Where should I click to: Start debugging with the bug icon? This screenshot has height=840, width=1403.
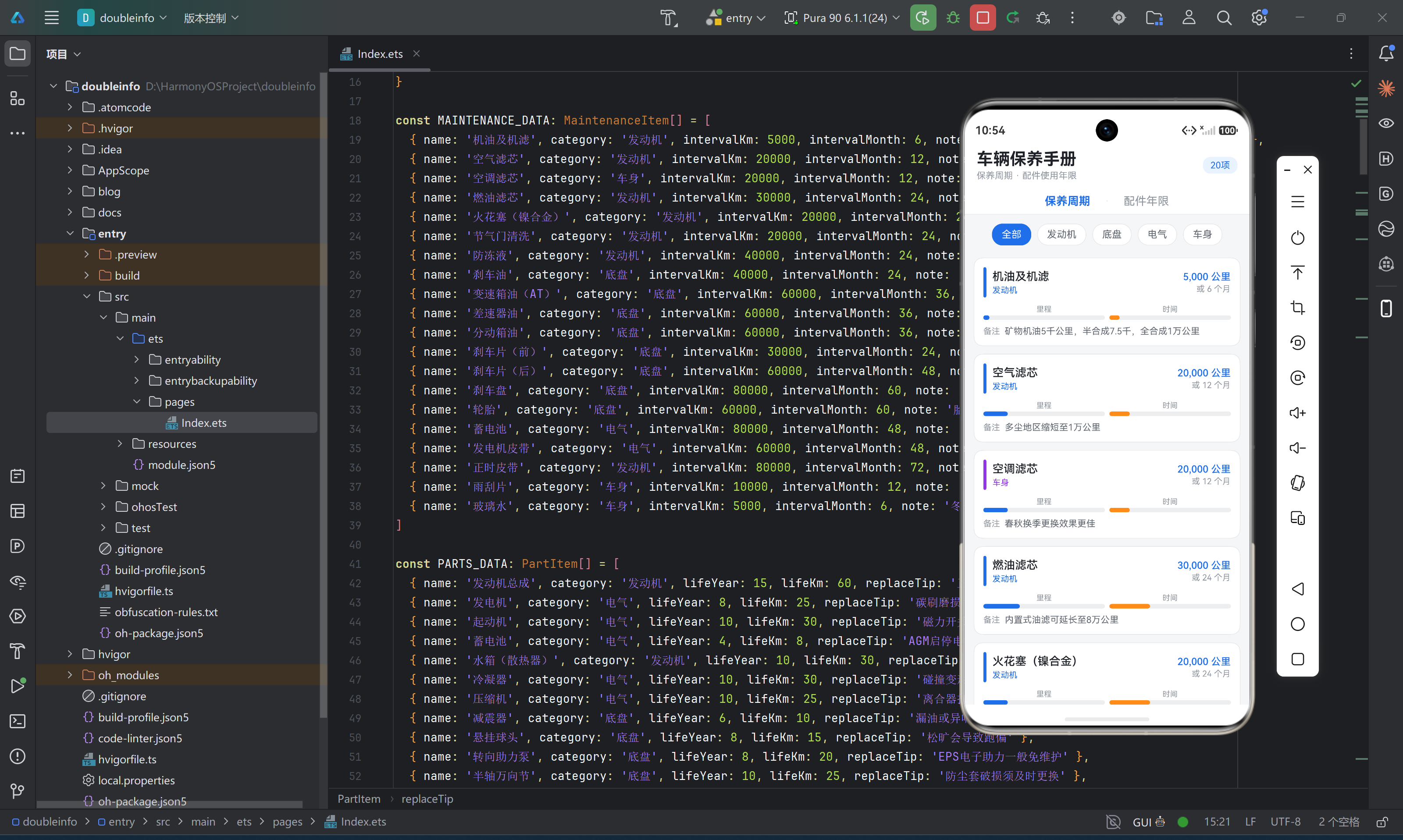point(953,18)
